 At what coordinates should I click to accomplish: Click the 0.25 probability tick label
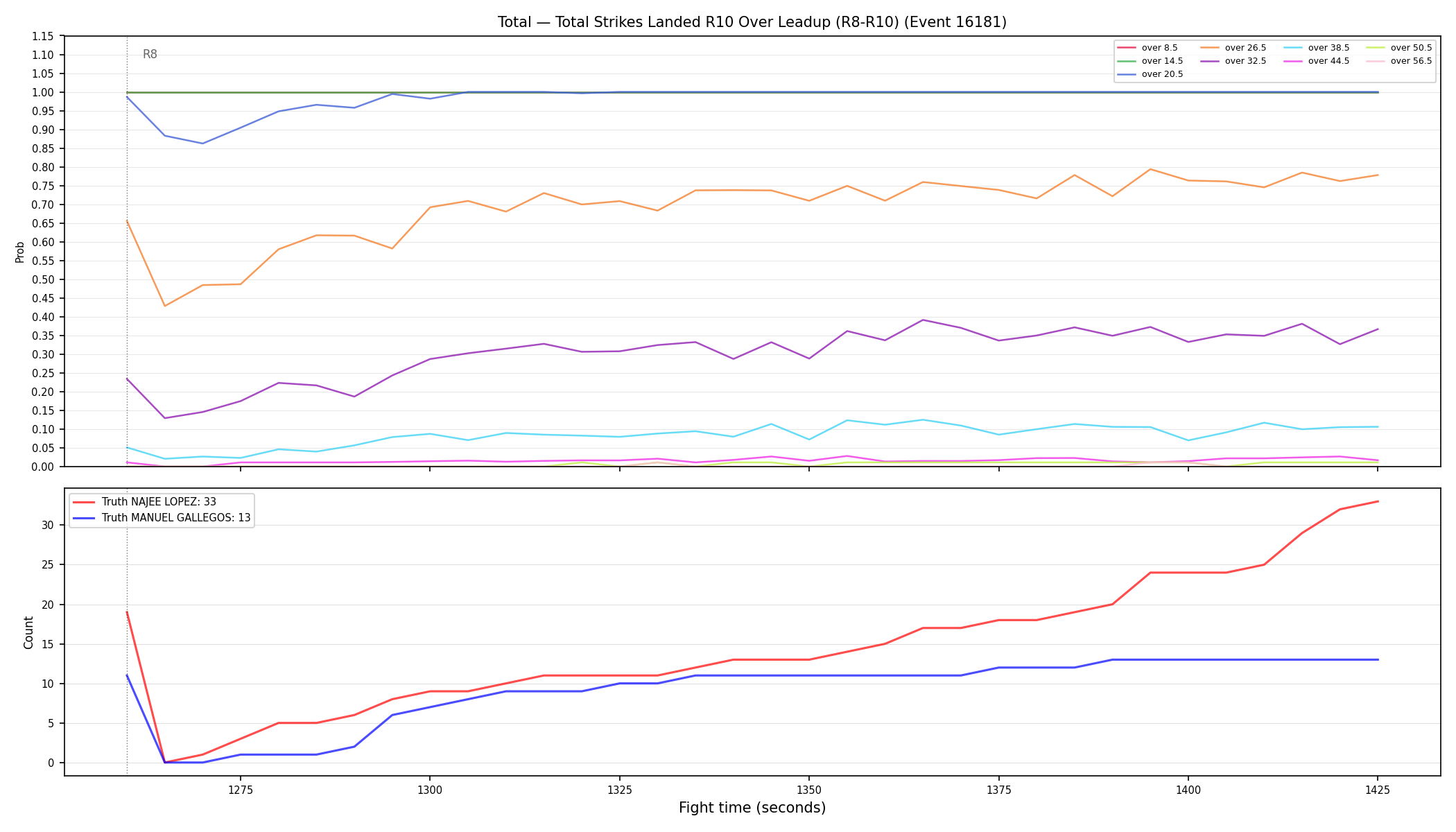43,373
